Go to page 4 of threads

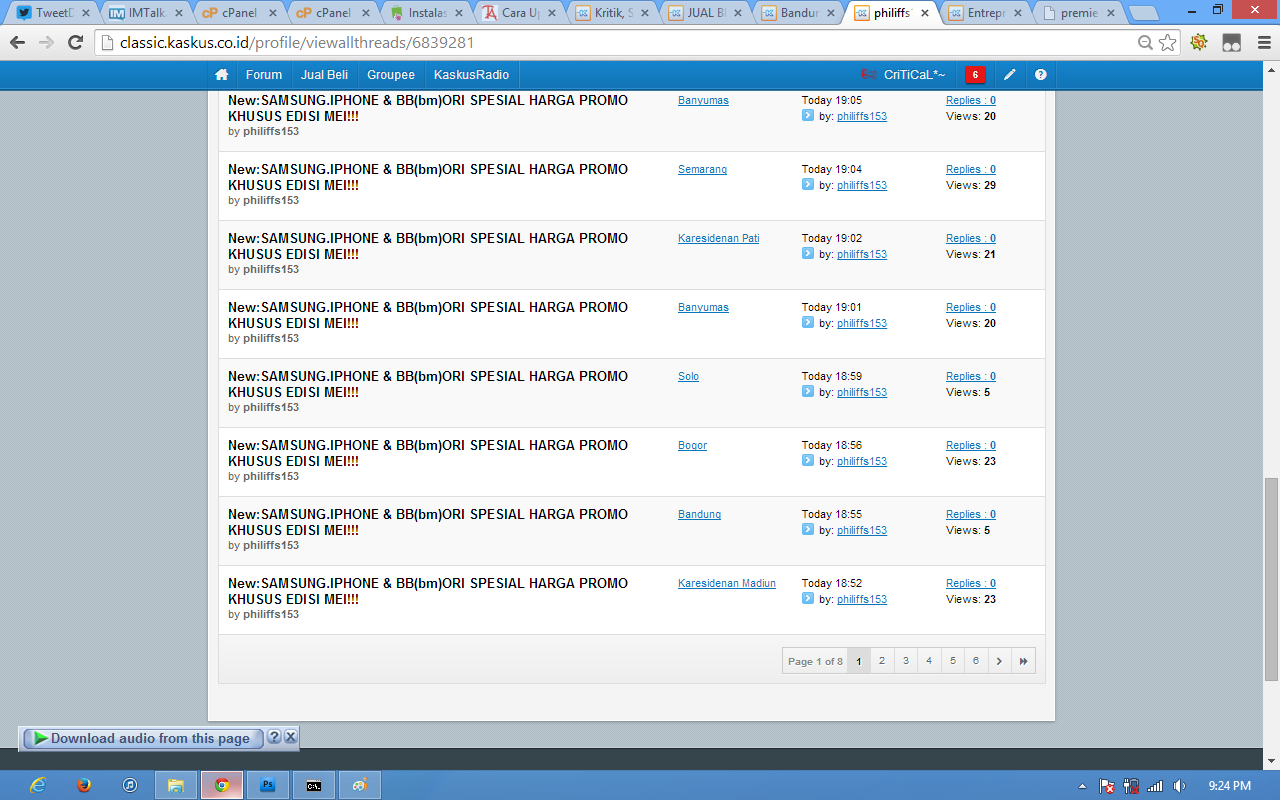pos(929,661)
